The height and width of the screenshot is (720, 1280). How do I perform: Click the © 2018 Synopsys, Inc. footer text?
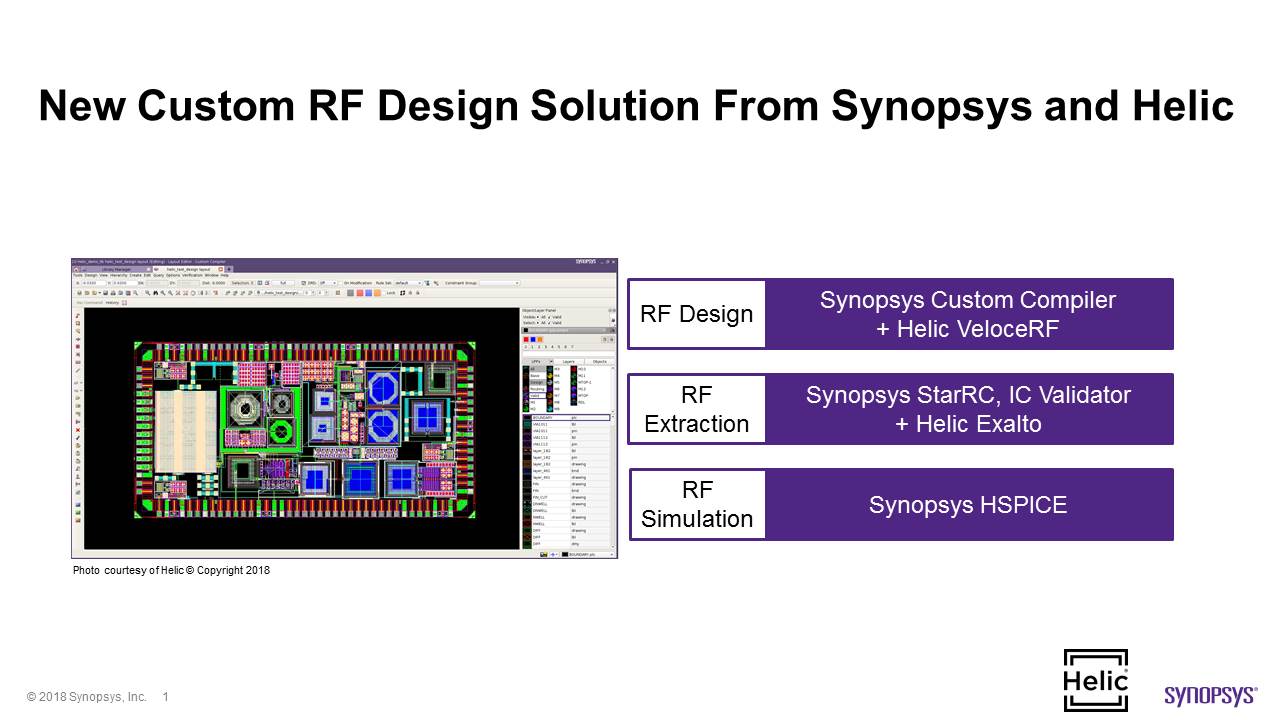pyautogui.click(x=87, y=697)
